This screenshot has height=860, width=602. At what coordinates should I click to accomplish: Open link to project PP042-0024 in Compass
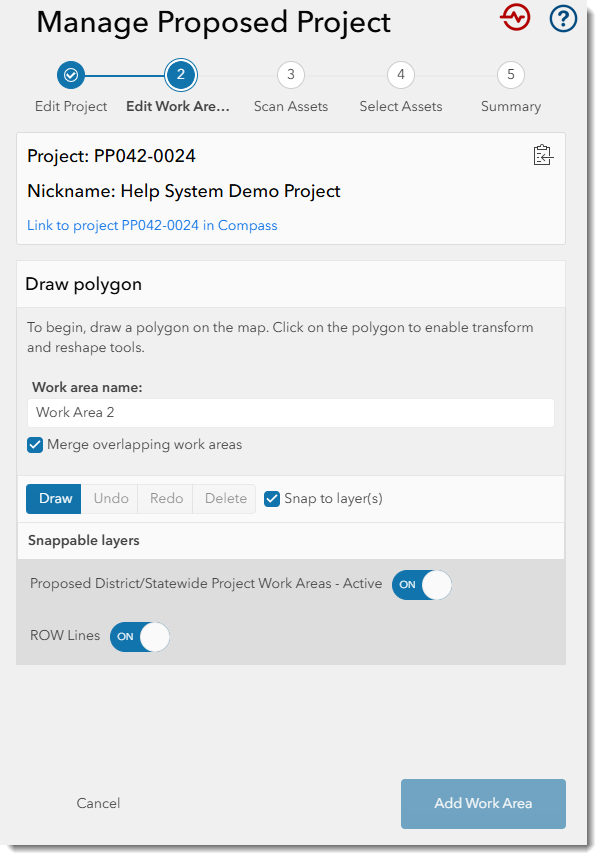pos(152,225)
